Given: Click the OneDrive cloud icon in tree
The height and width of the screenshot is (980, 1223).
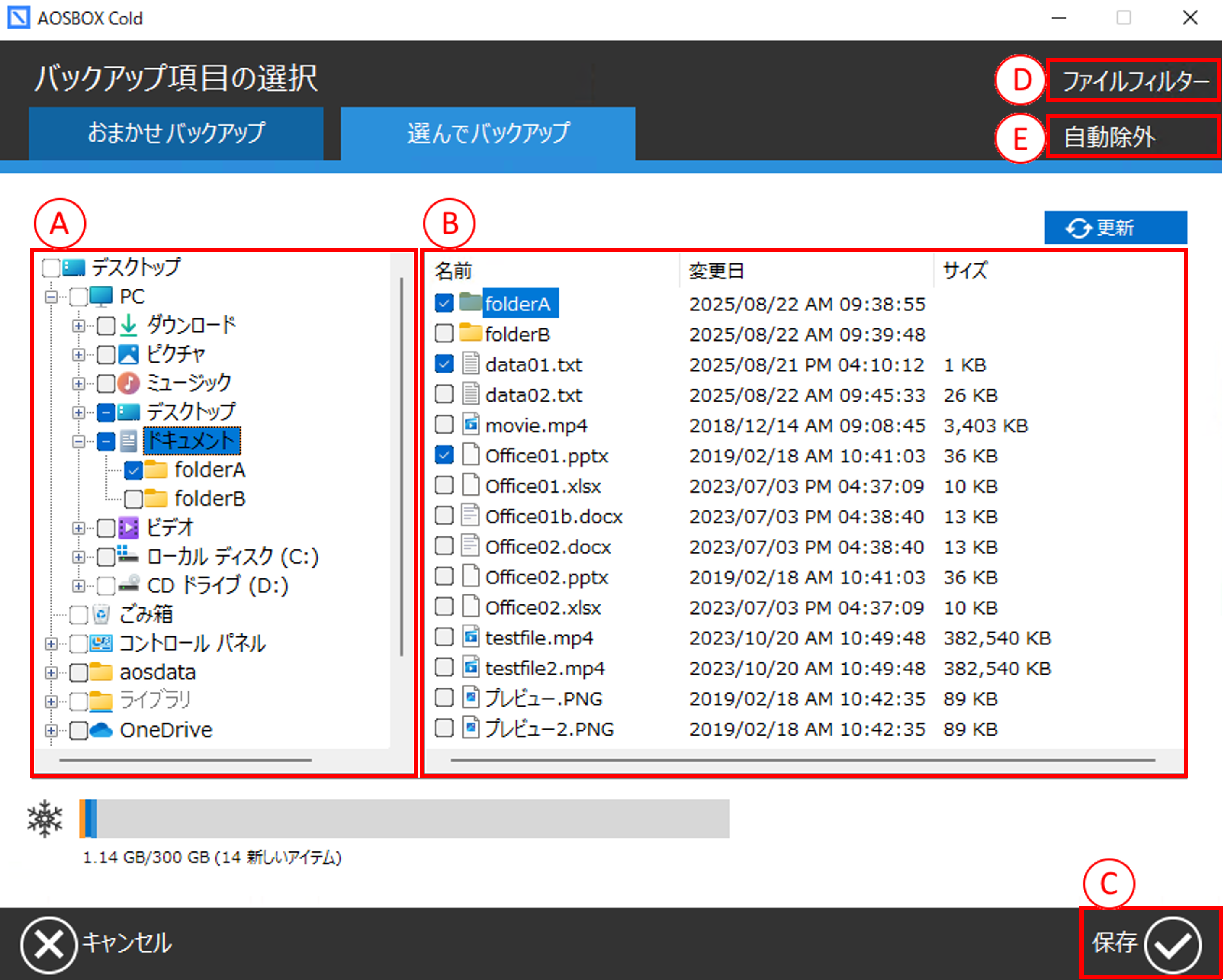Looking at the screenshot, I should coord(102,730).
